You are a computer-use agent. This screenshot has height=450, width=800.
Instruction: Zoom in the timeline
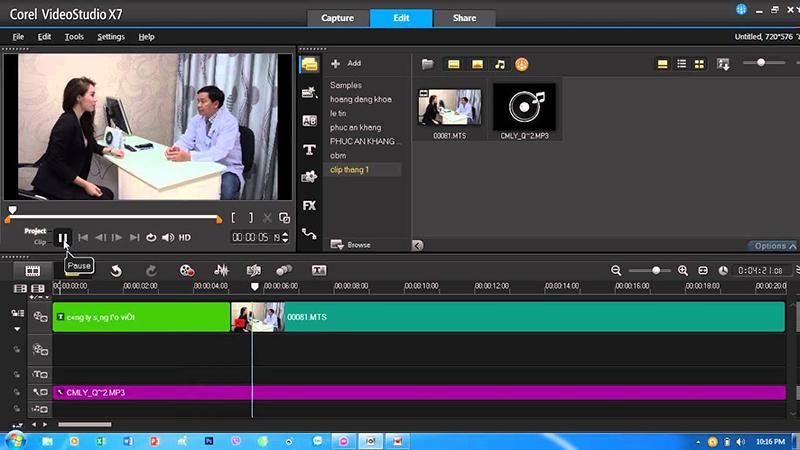point(683,270)
